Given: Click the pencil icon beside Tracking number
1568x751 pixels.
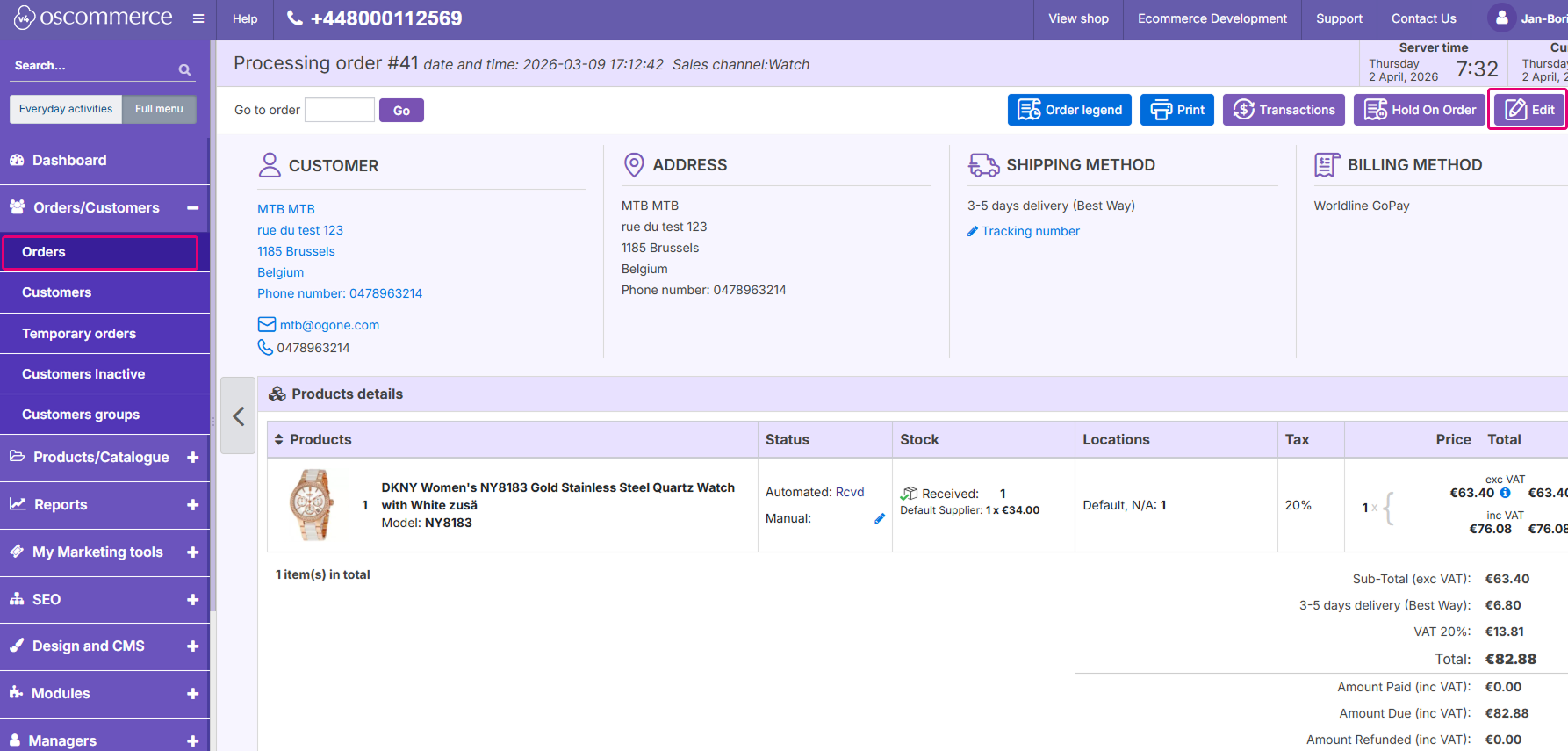Looking at the screenshot, I should [973, 231].
